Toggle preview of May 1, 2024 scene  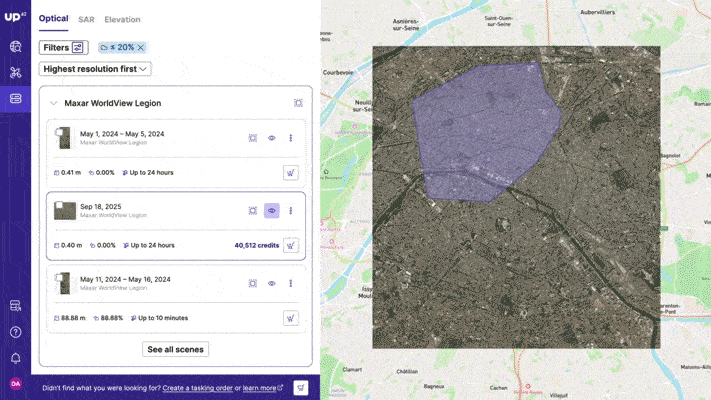[x=272, y=138]
